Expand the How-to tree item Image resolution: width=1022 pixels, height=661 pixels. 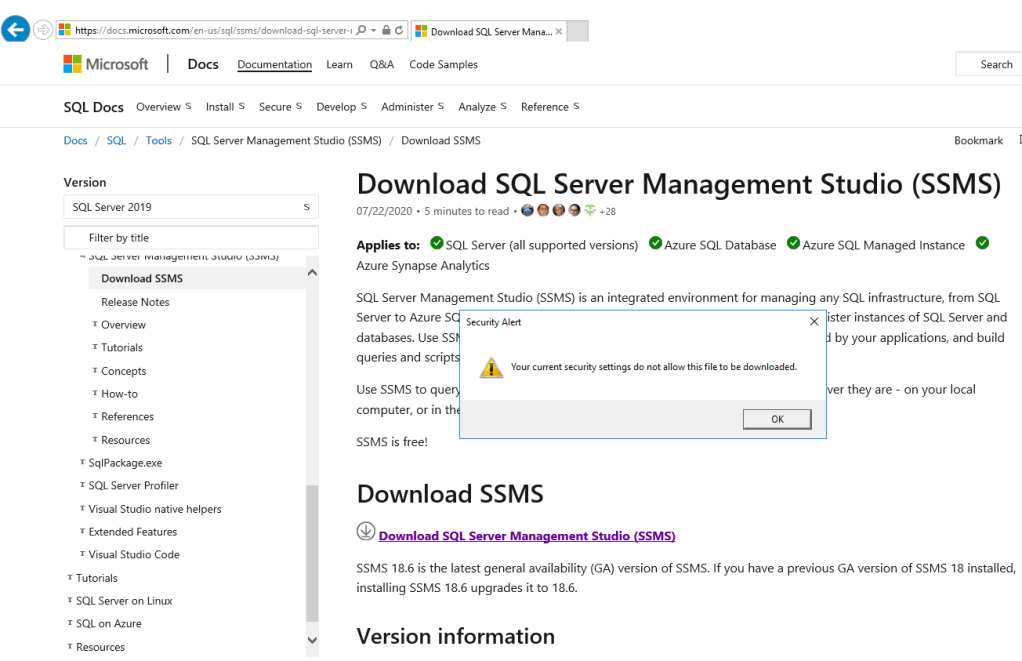(x=119, y=394)
